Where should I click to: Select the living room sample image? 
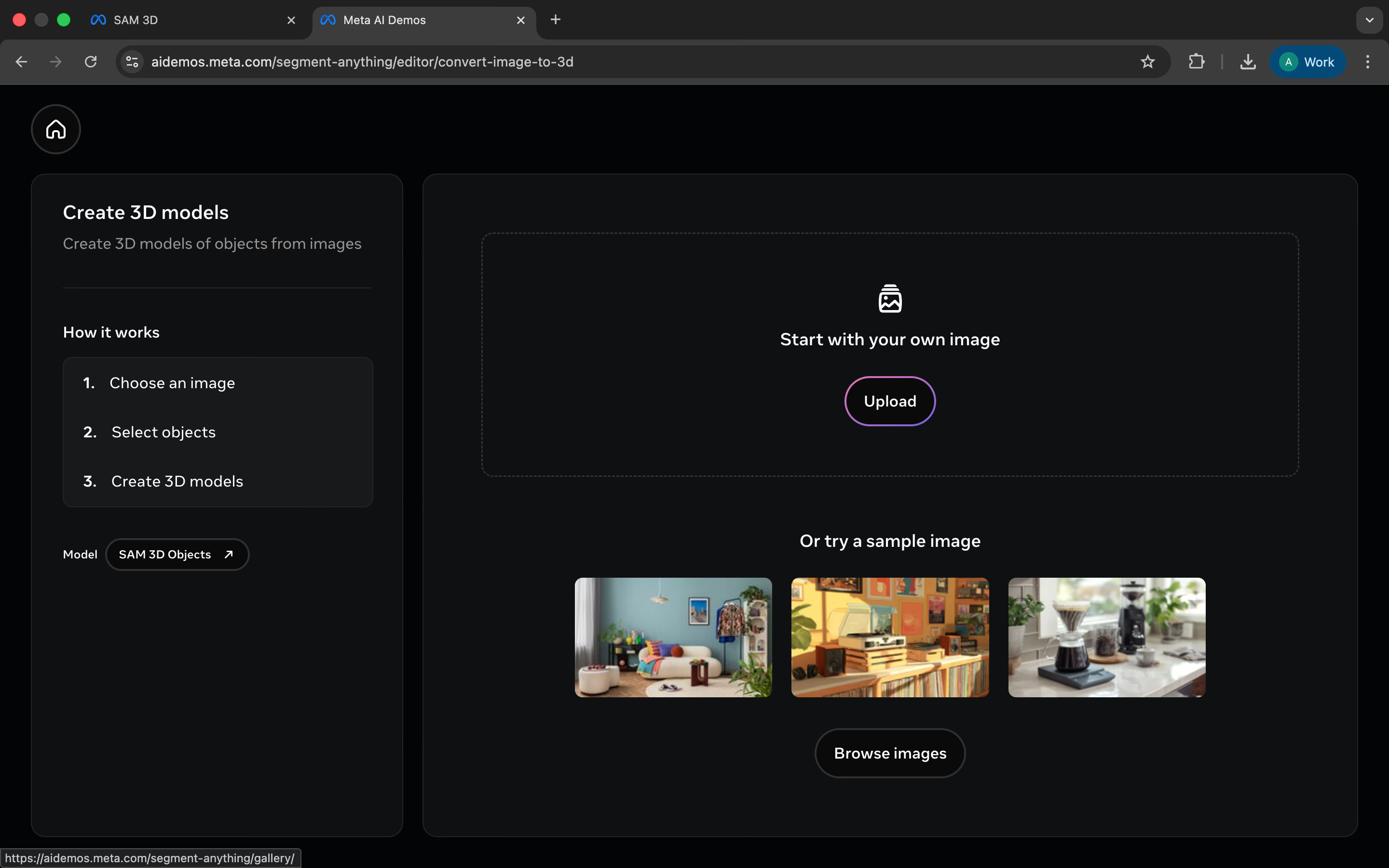click(x=673, y=637)
